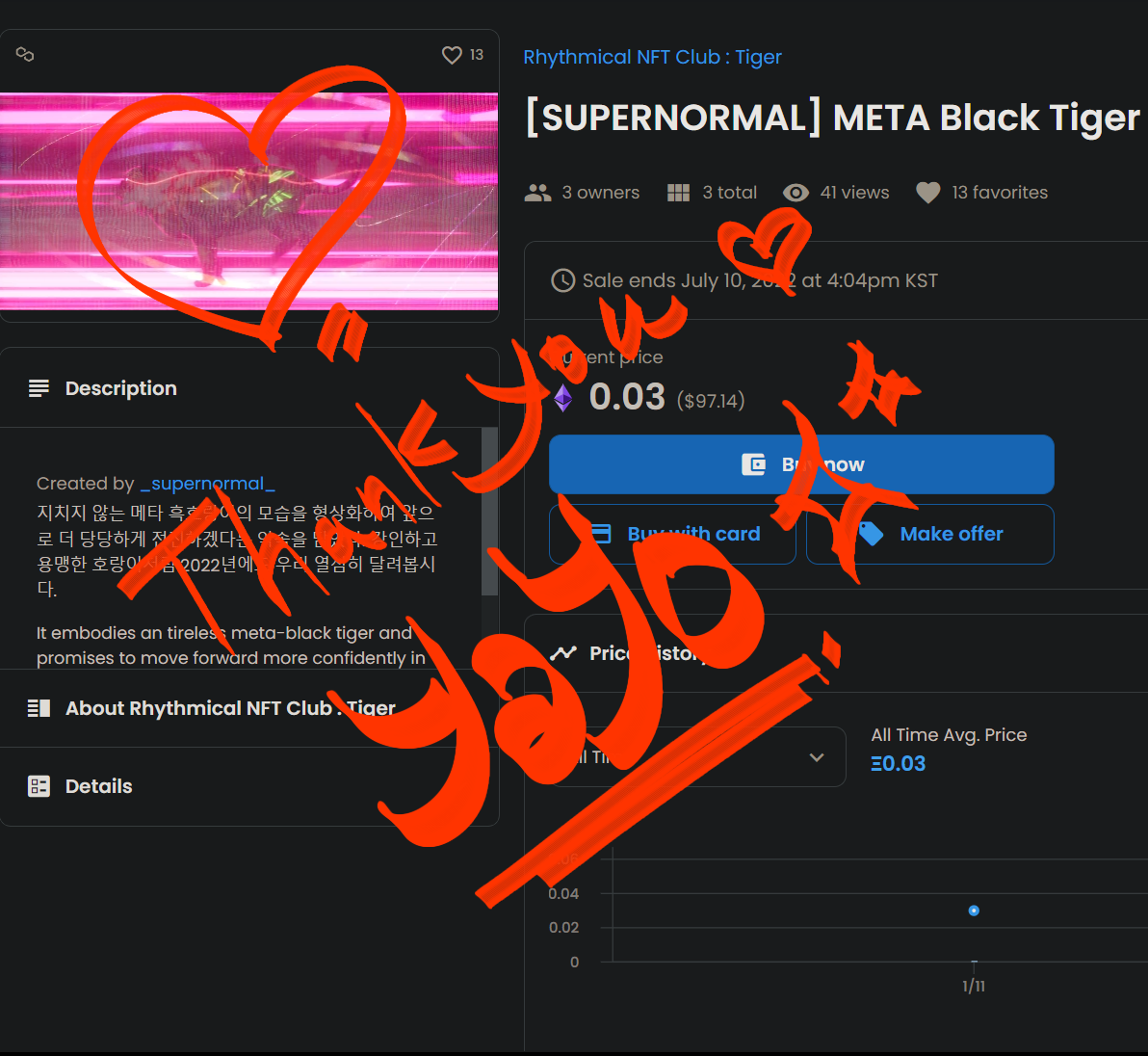Click the Make offer tag icon
This screenshot has width=1148, height=1056.
click(x=871, y=534)
